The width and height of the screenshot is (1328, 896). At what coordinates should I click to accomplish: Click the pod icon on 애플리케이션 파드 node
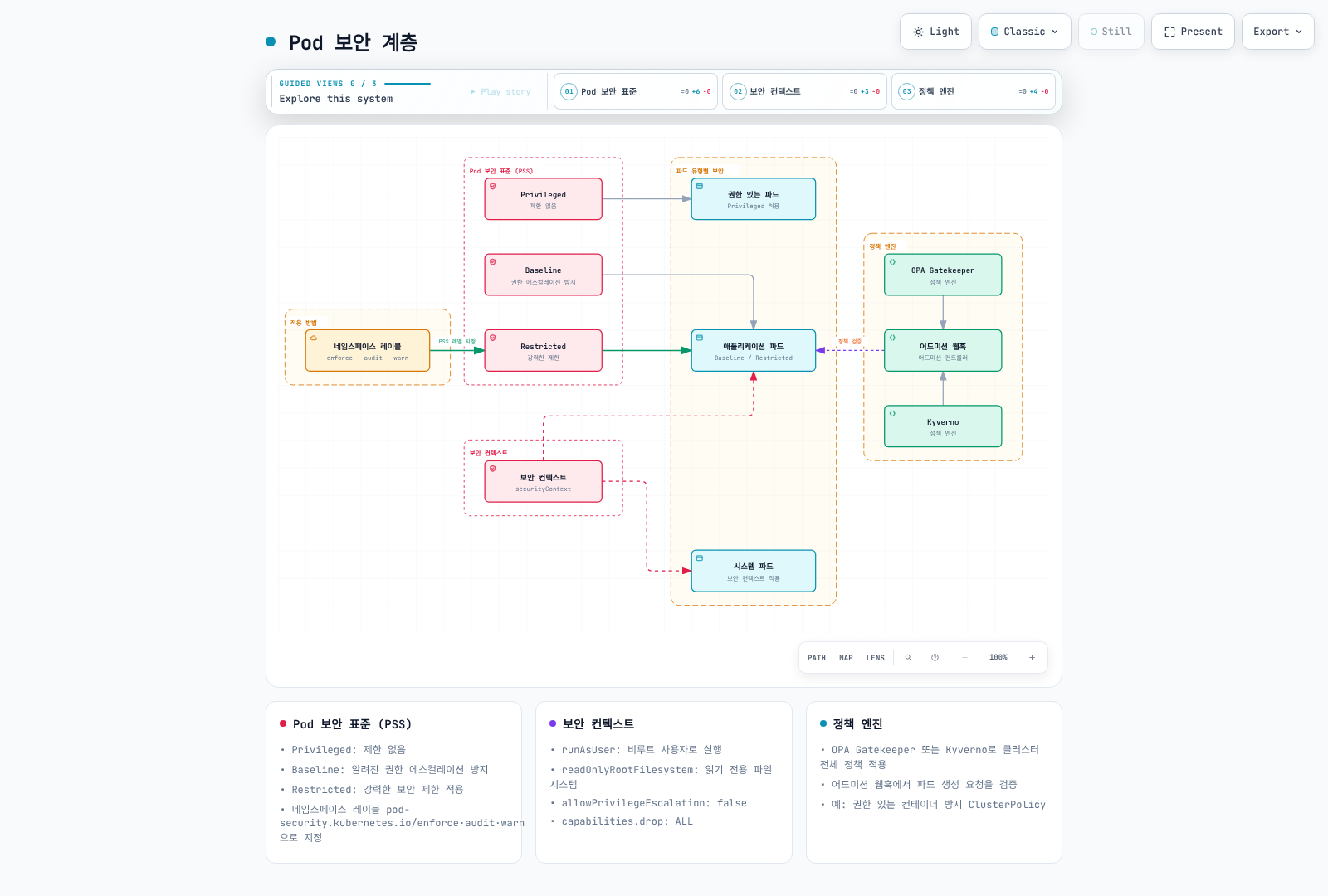(700, 338)
